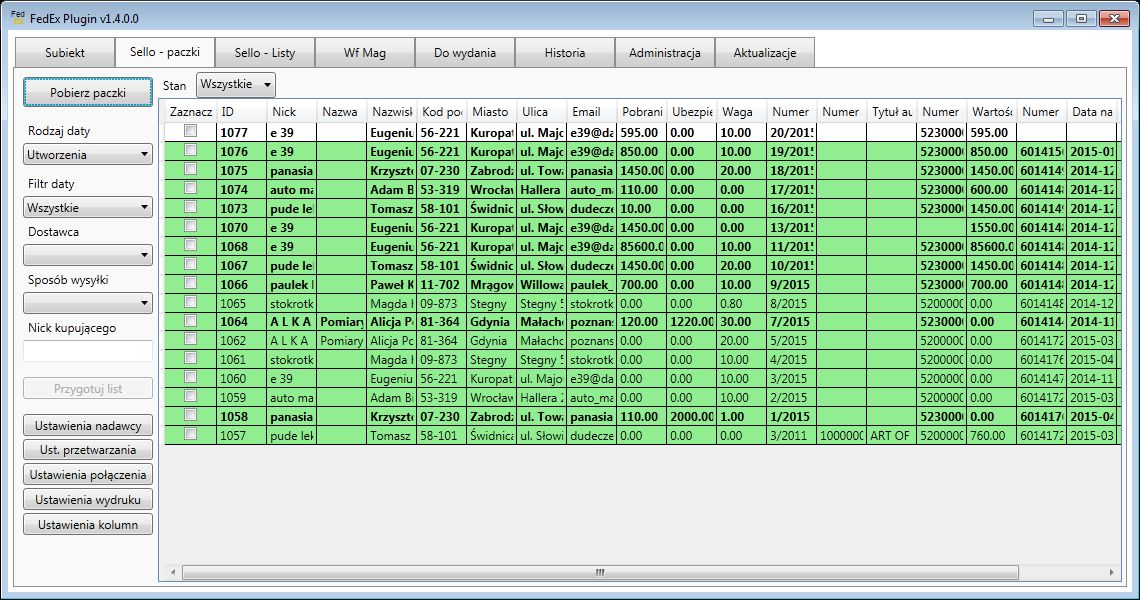This screenshot has width=1140, height=600.
Task: Expand the Filtr daty dropdown
Action: point(88,207)
